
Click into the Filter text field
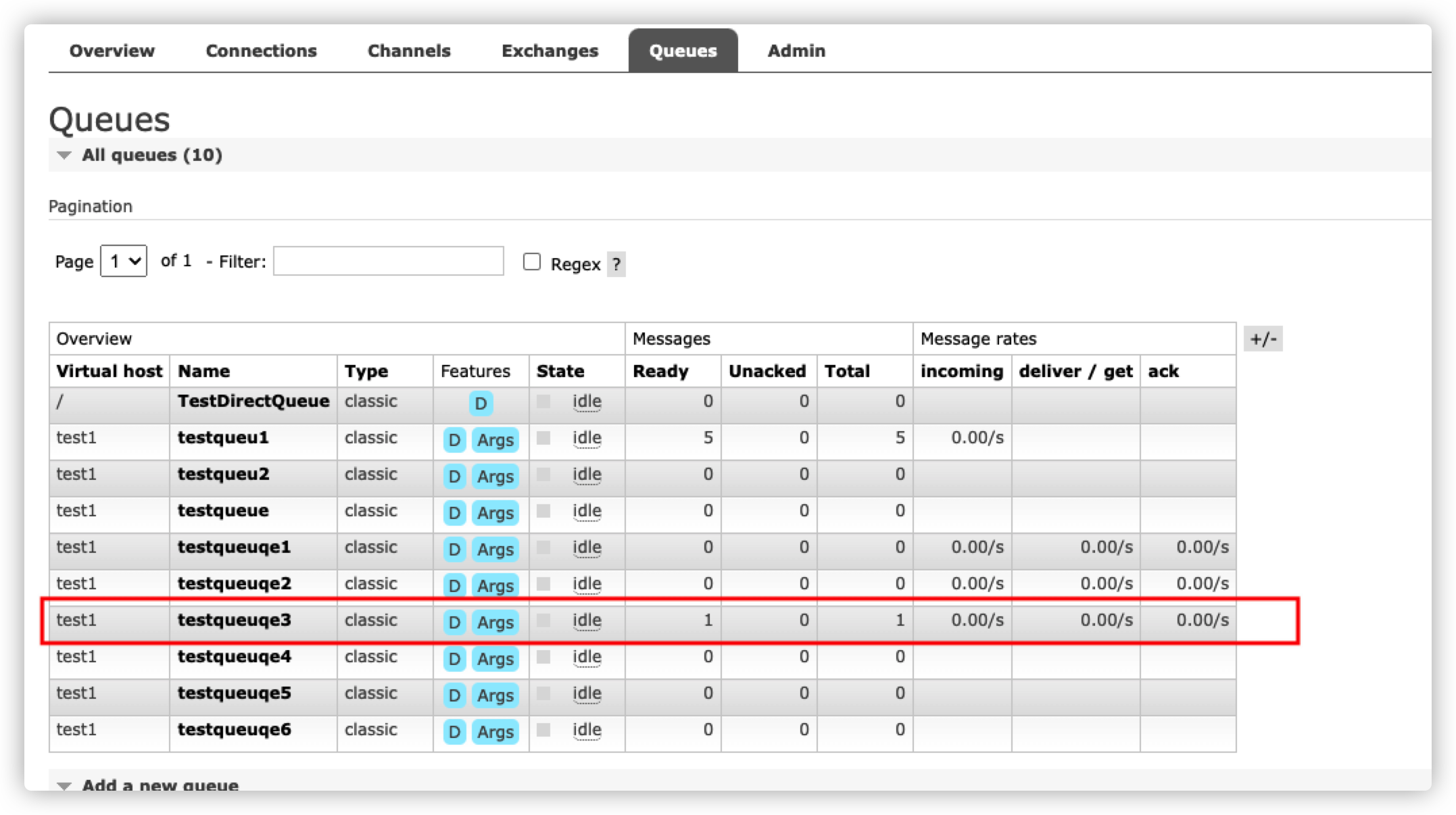[x=388, y=261]
